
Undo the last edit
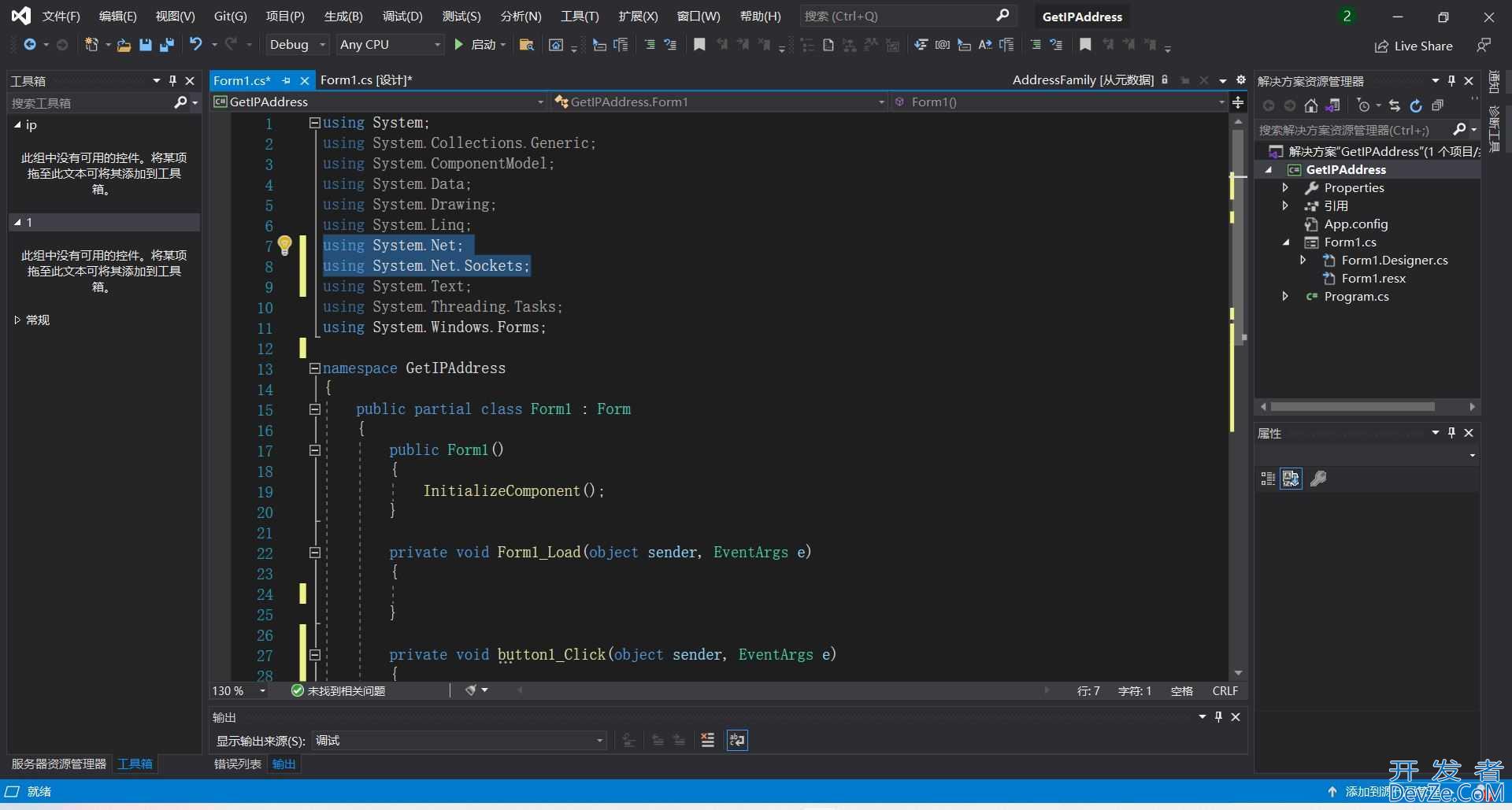pos(196,45)
